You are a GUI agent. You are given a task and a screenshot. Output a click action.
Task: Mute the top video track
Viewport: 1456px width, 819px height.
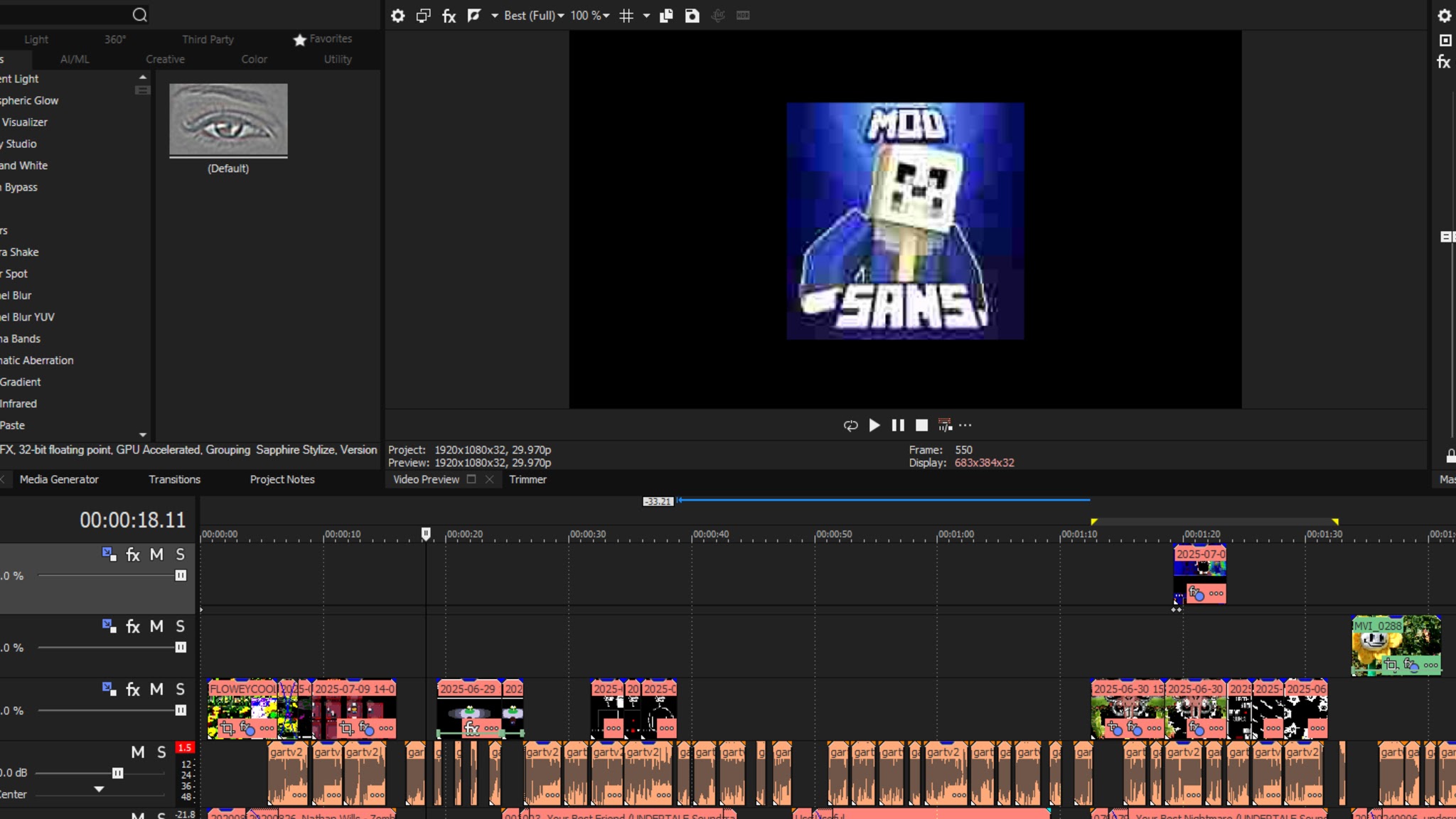156,555
